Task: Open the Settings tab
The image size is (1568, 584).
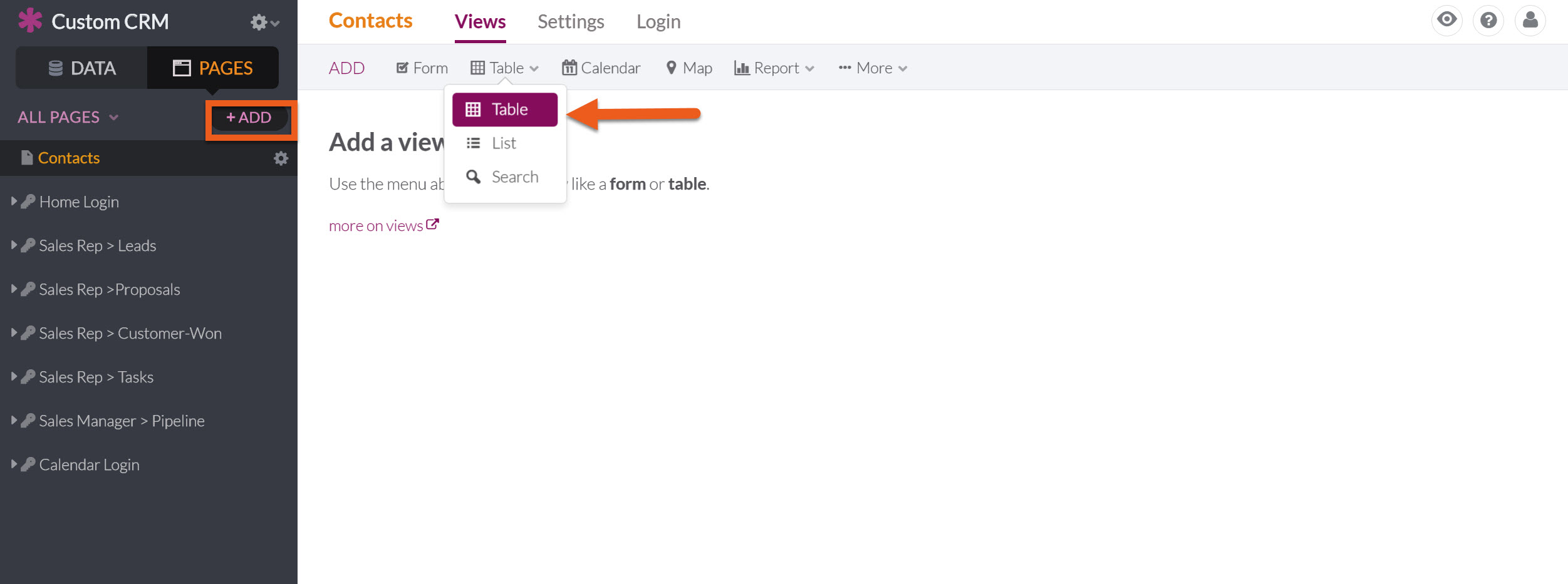Action: 571,22
